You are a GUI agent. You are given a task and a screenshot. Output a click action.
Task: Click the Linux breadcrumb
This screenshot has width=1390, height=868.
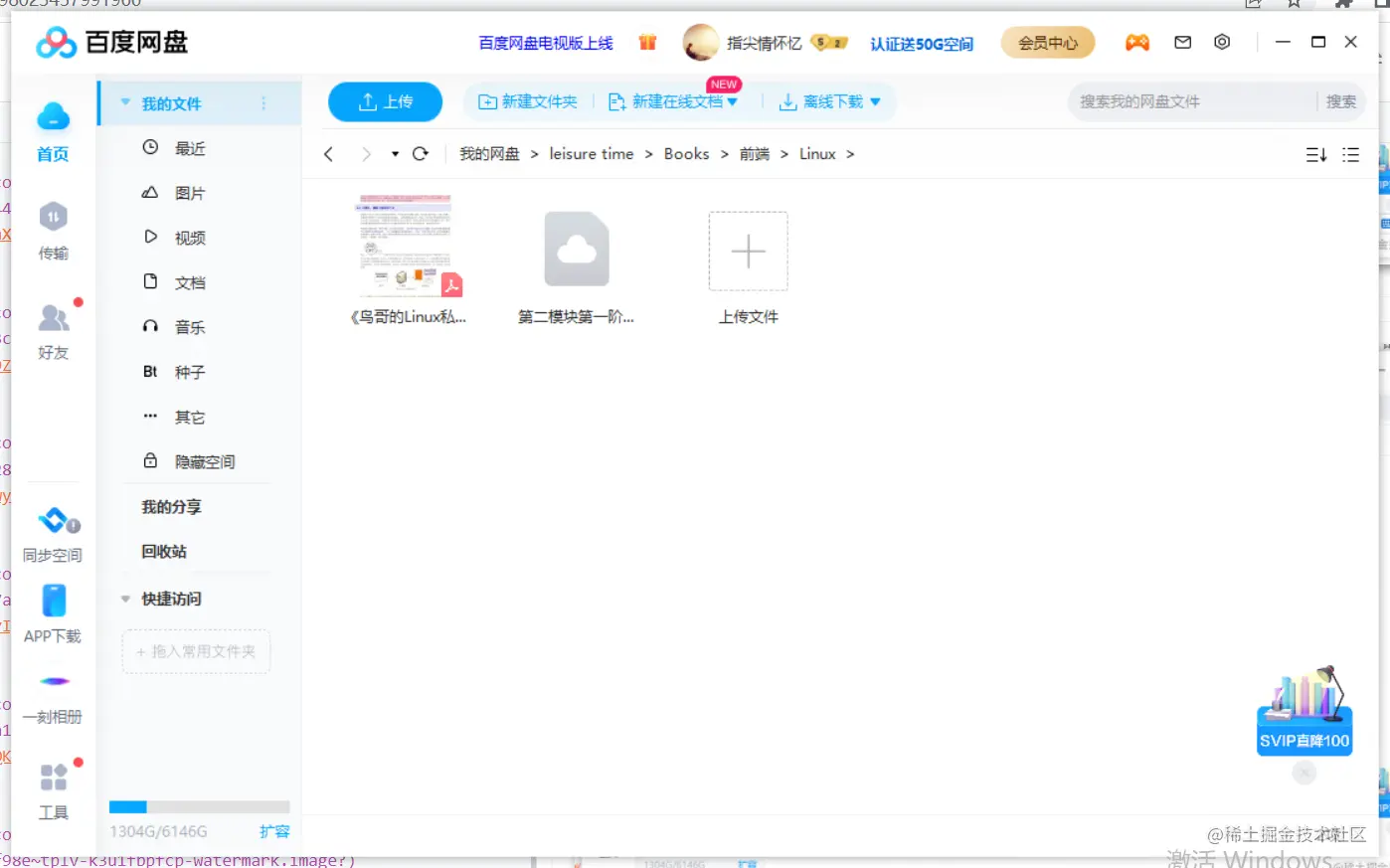[x=817, y=154]
